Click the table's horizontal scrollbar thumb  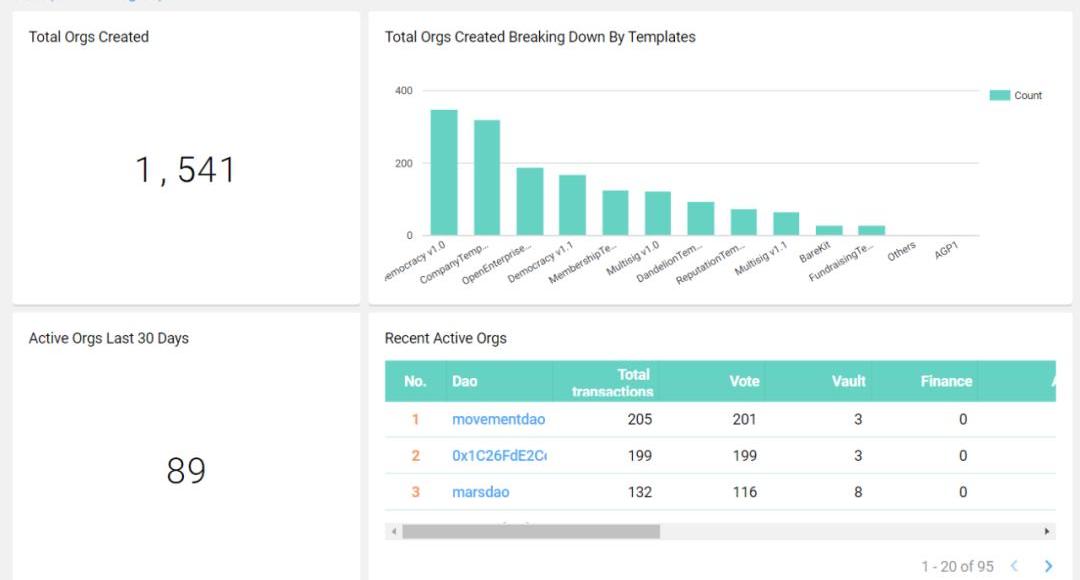point(530,532)
